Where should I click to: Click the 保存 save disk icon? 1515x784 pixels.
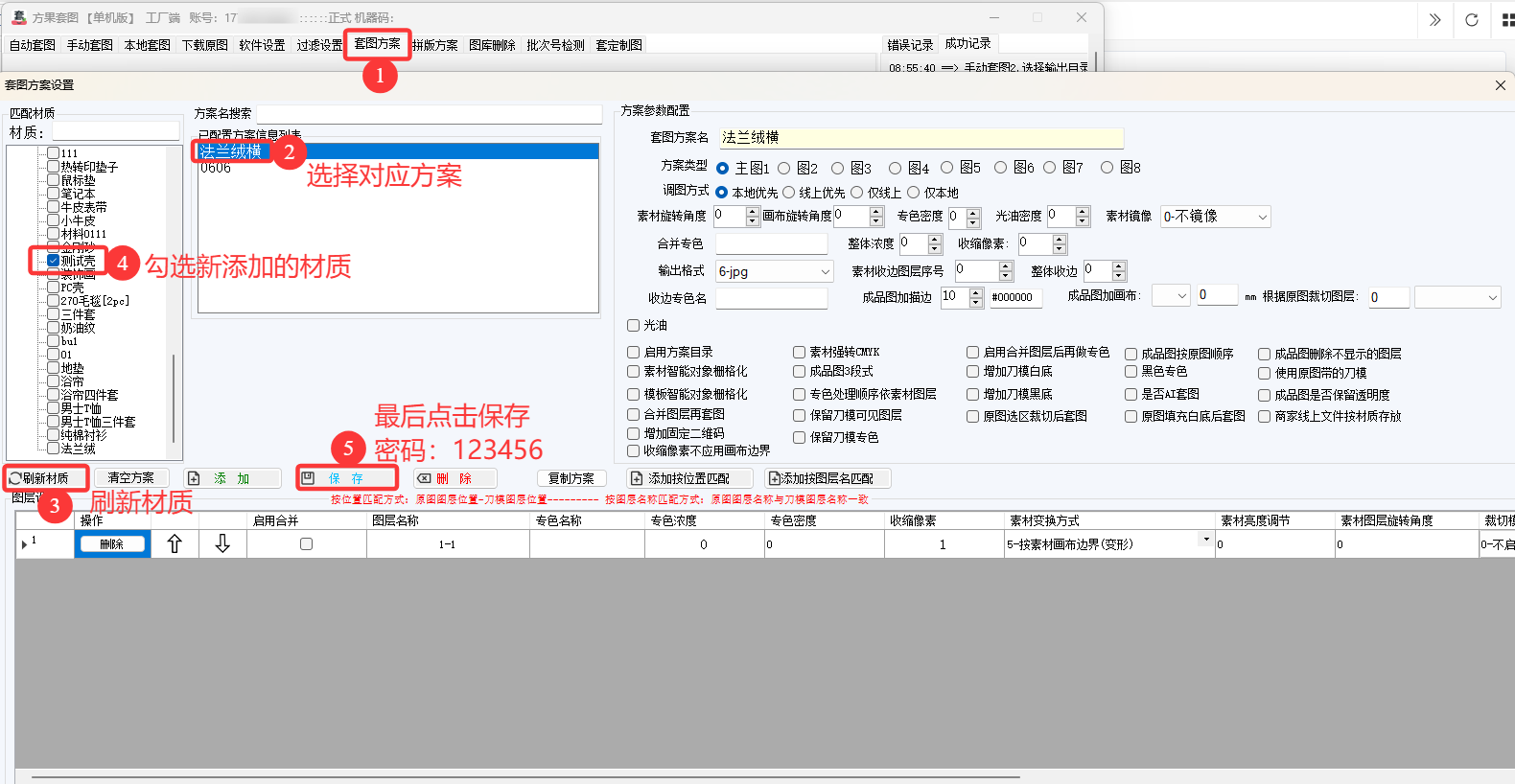pyautogui.click(x=309, y=478)
